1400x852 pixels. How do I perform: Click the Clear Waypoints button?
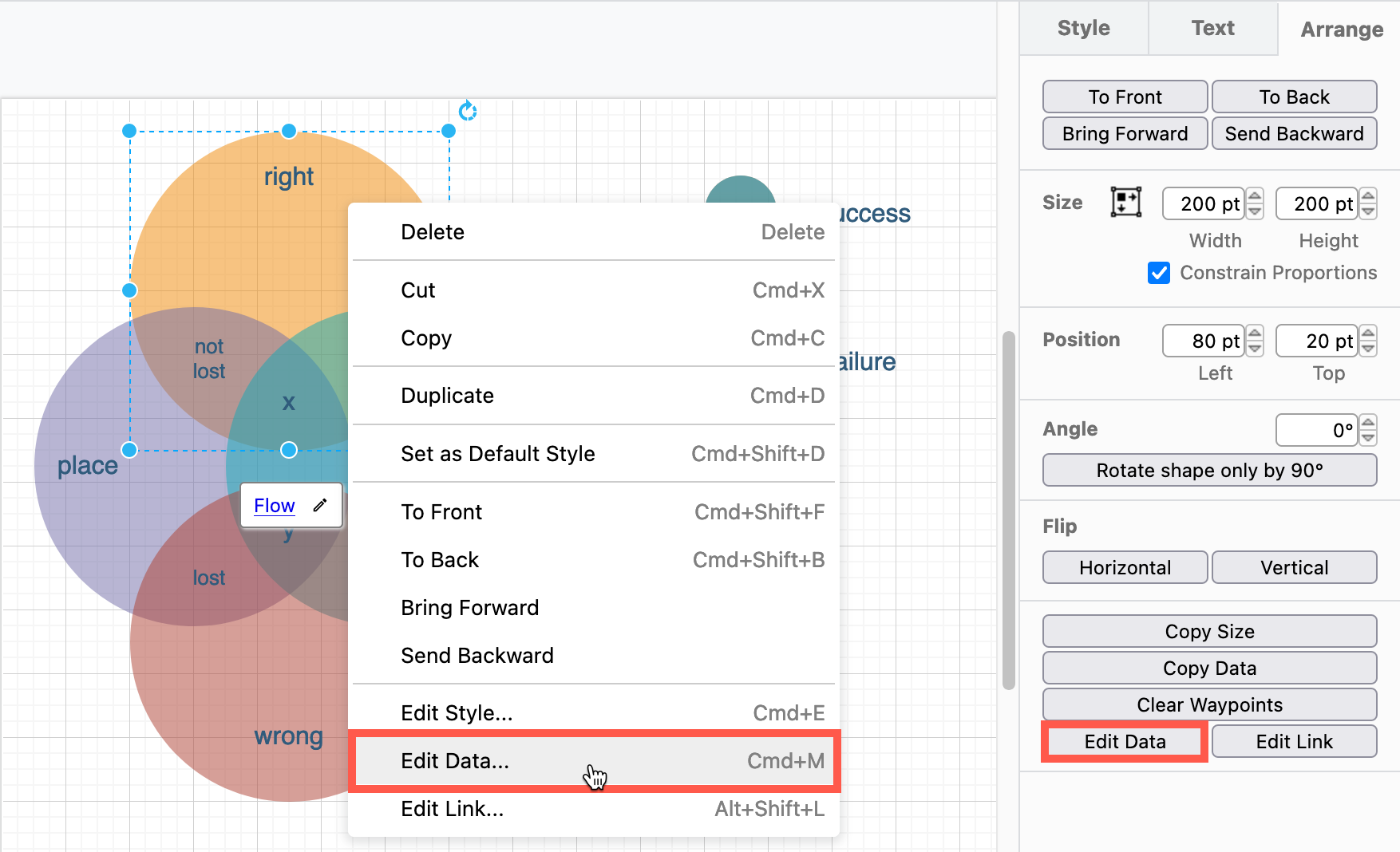click(1208, 704)
